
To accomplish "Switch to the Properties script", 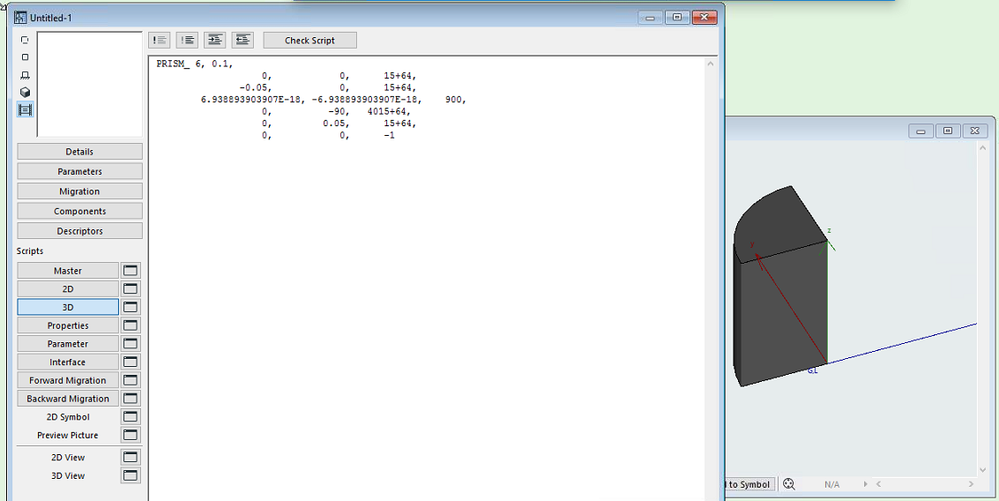I will [x=68, y=326].
